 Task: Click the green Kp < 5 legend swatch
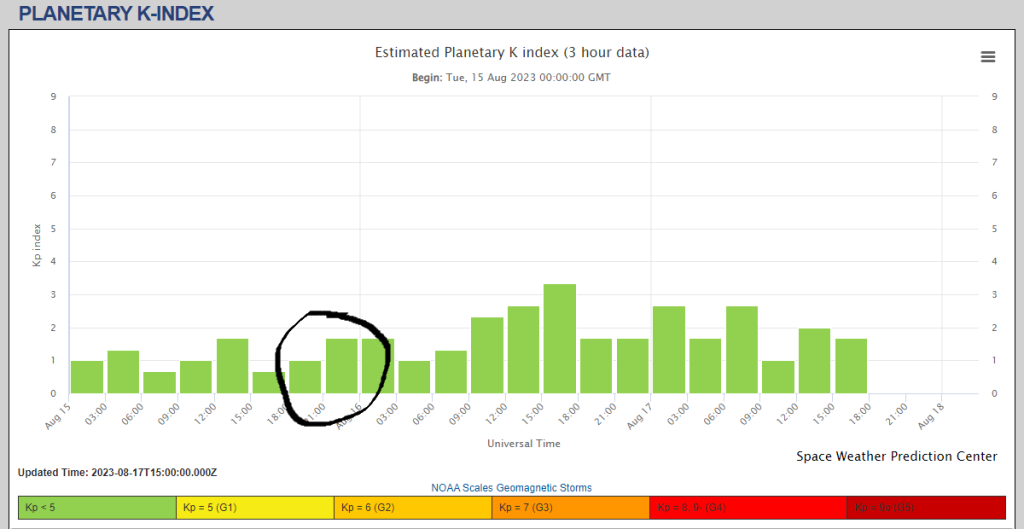[x=97, y=507]
